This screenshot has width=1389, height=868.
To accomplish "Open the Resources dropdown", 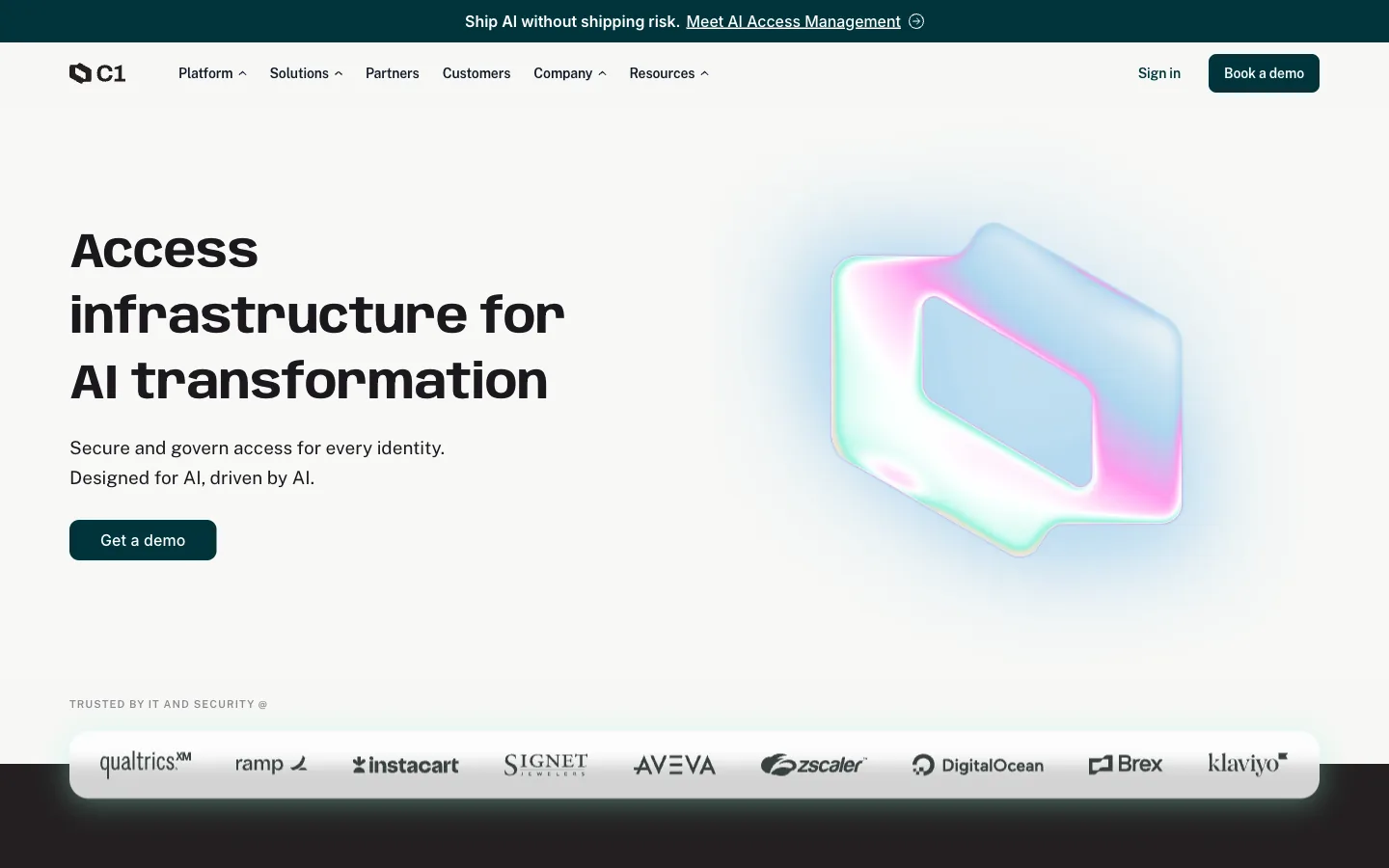I will pos(668,73).
